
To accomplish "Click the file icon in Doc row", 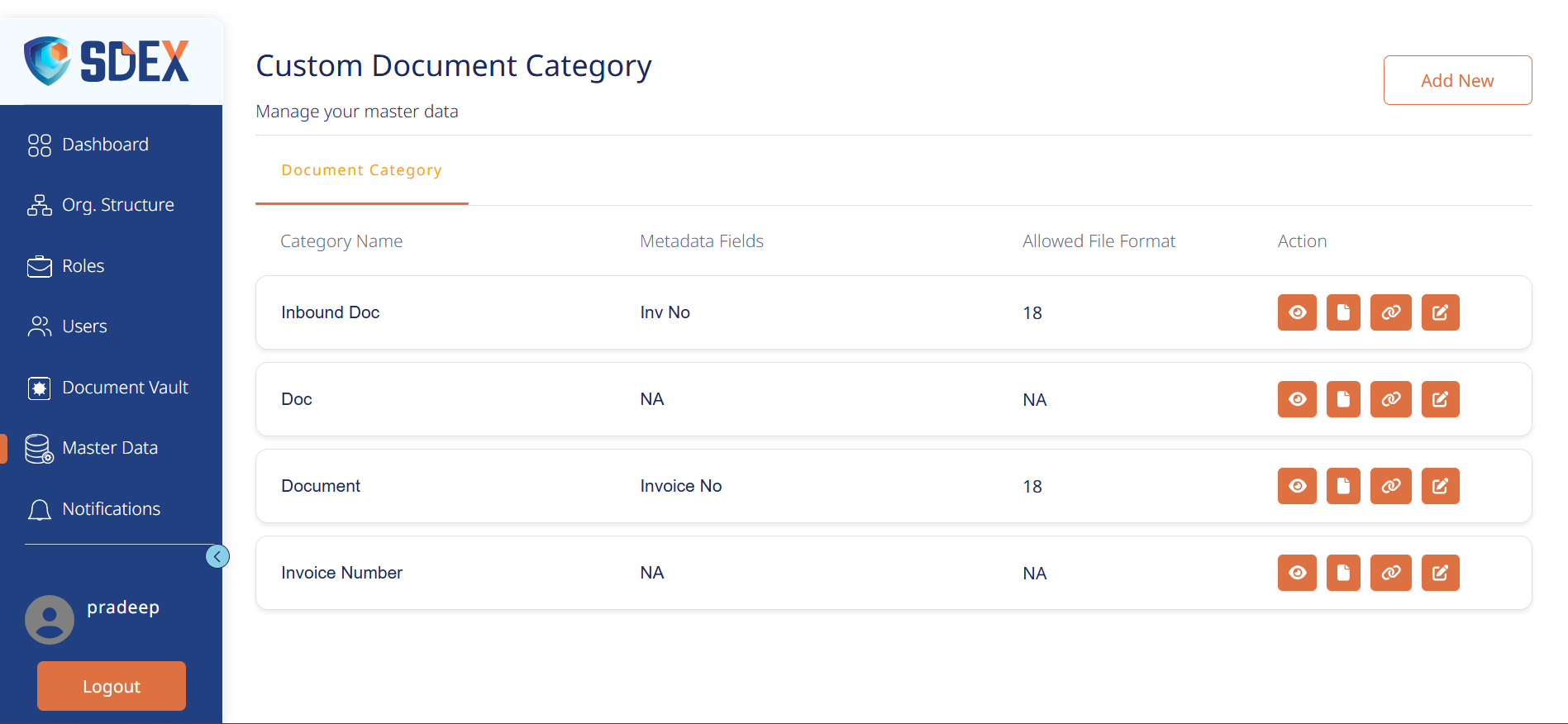I will [x=1343, y=399].
